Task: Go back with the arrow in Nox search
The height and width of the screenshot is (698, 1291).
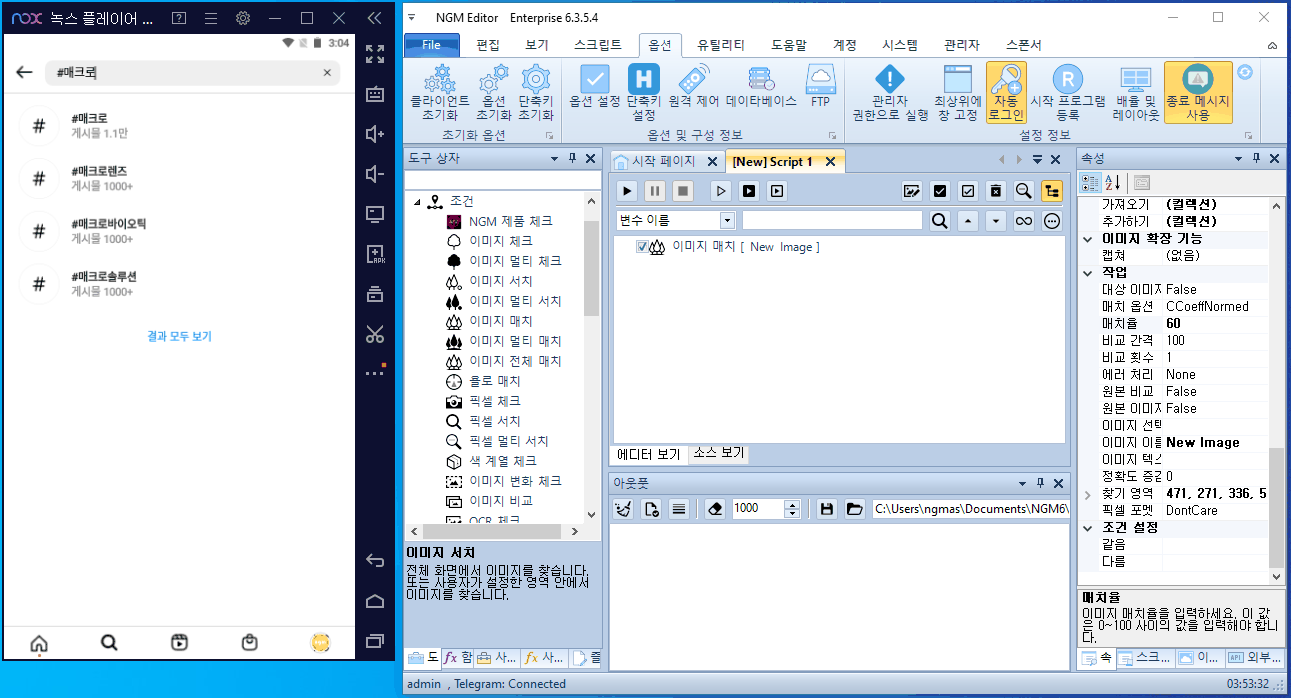Action: [25, 73]
